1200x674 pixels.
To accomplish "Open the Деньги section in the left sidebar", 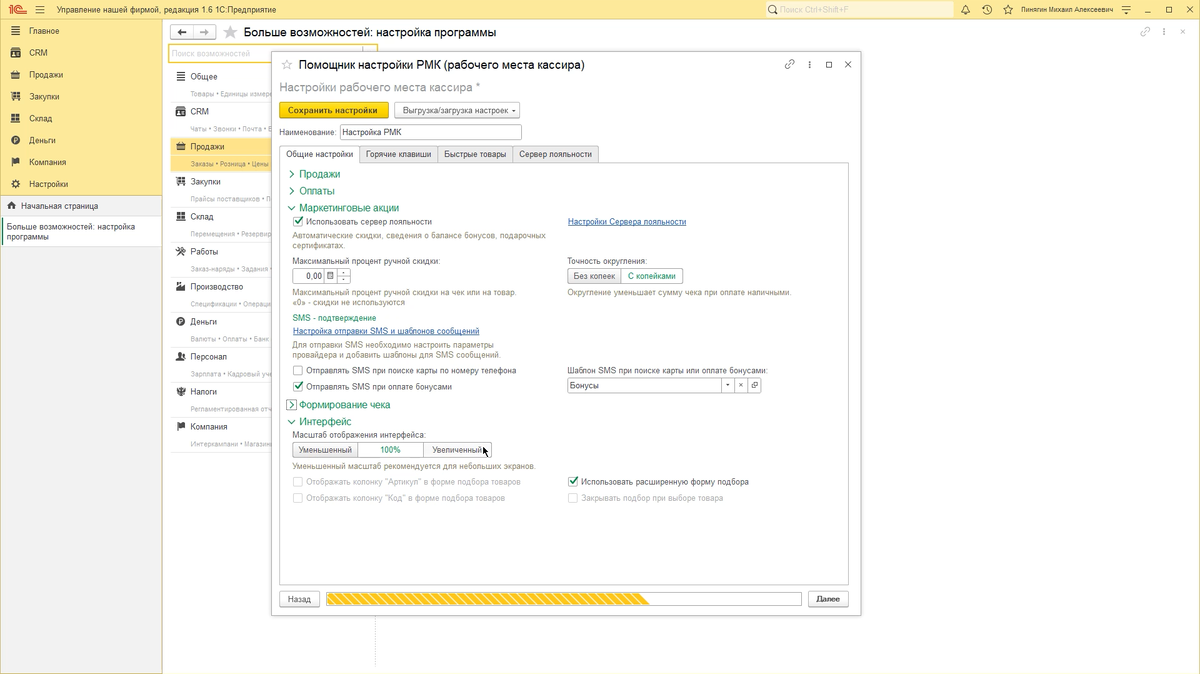I will pos(42,141).
